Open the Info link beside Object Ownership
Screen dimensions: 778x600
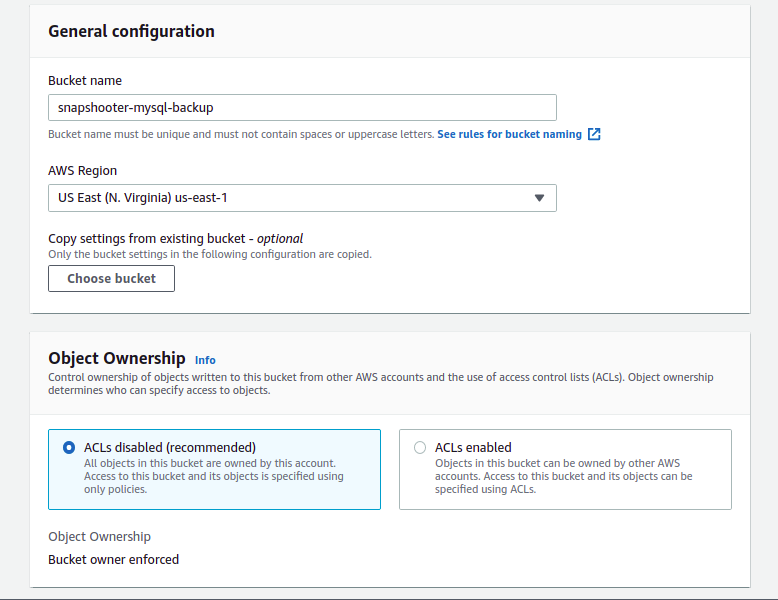point(205,360)
